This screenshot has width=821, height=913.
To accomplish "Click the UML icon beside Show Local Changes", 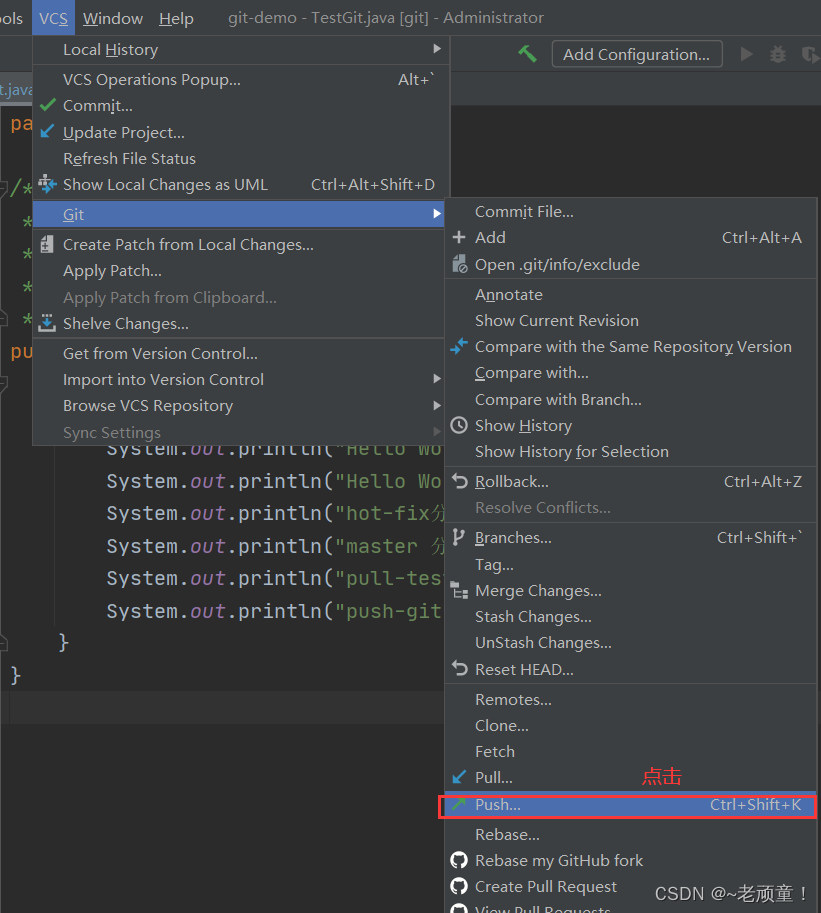I will click(x=47, y=184).
